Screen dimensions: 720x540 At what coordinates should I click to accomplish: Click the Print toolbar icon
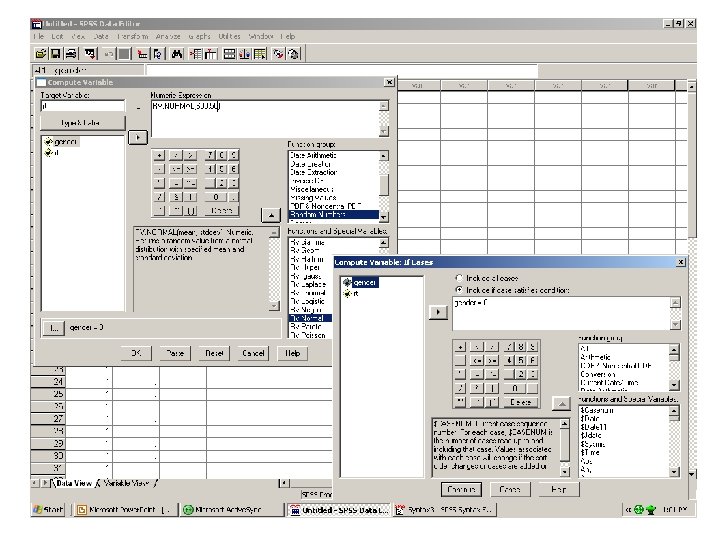click(x=71, y=54)
